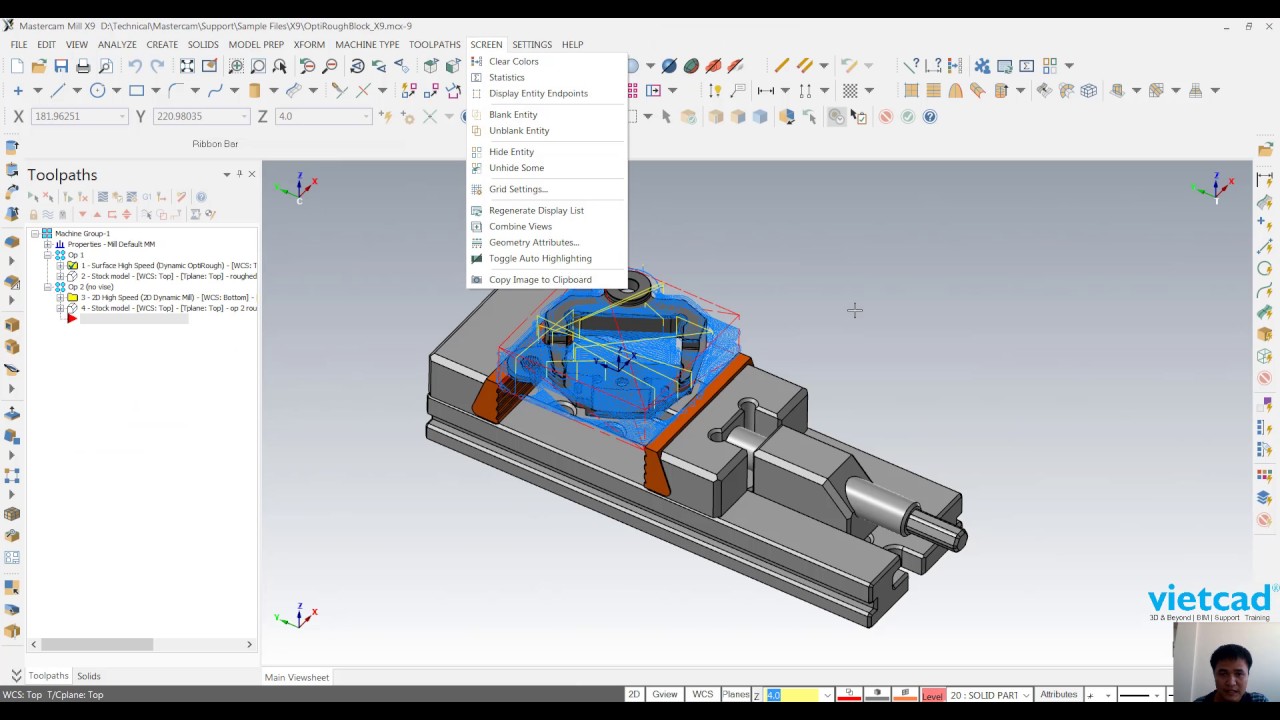1280x720 pixels.
Task: Open the Z value dropdown in ribbon bar
Action: 366,116
